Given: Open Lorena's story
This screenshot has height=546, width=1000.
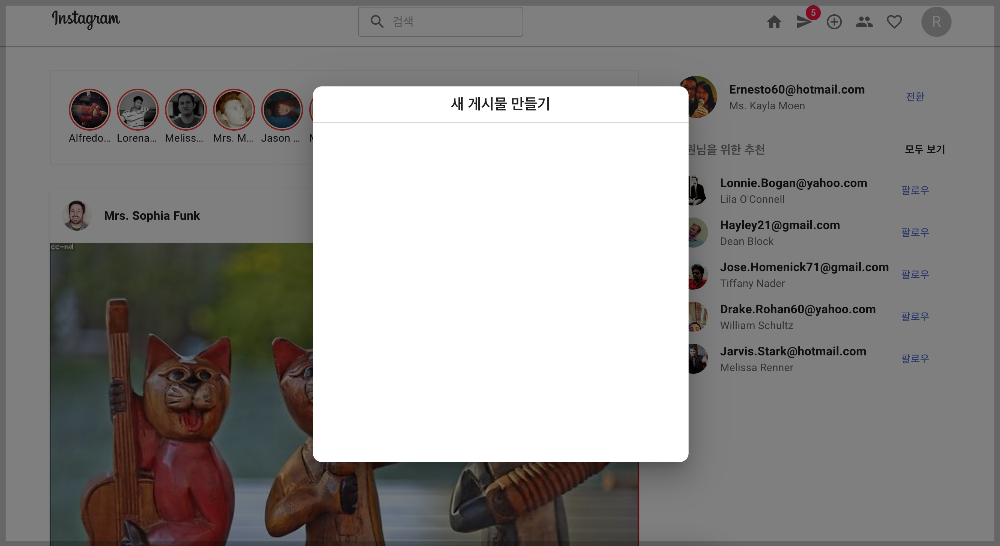Looking at the screenshot, I should [x=137, y=110].
